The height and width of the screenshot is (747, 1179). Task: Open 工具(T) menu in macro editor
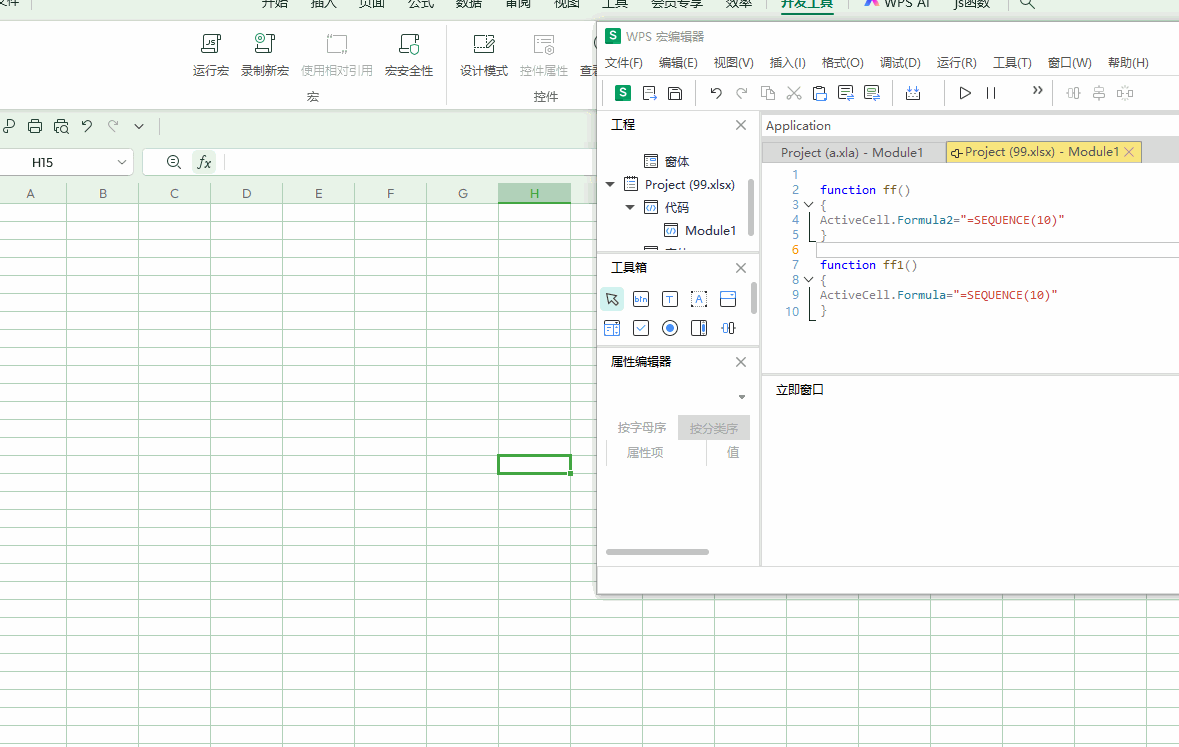(x=1012, y=62)
